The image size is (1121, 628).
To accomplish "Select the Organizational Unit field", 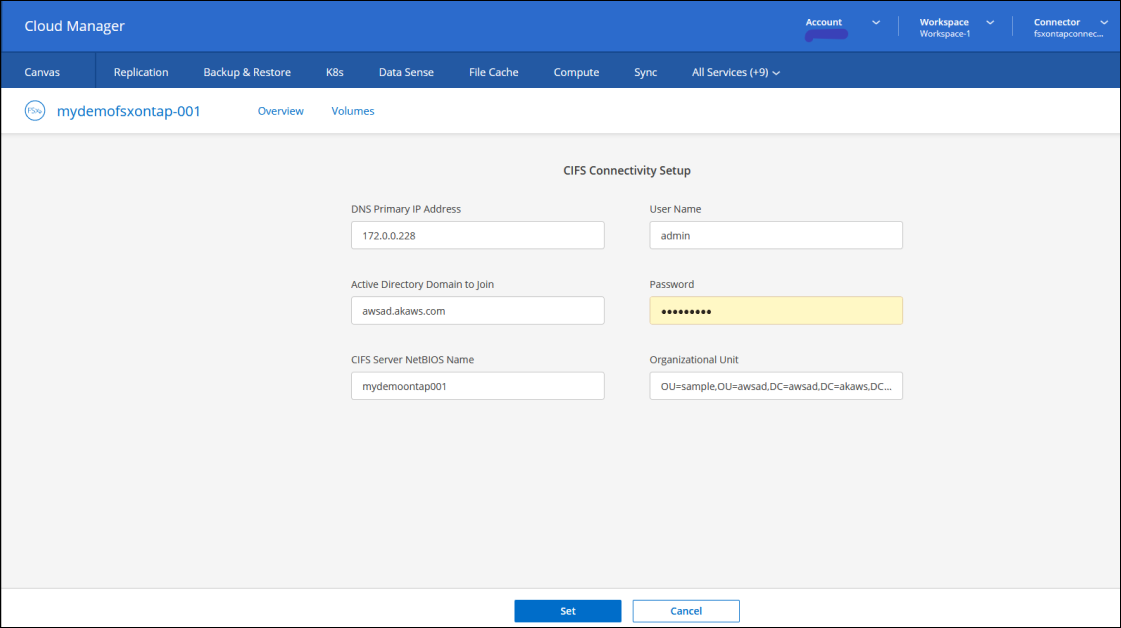I will click(x=776, y=386).
